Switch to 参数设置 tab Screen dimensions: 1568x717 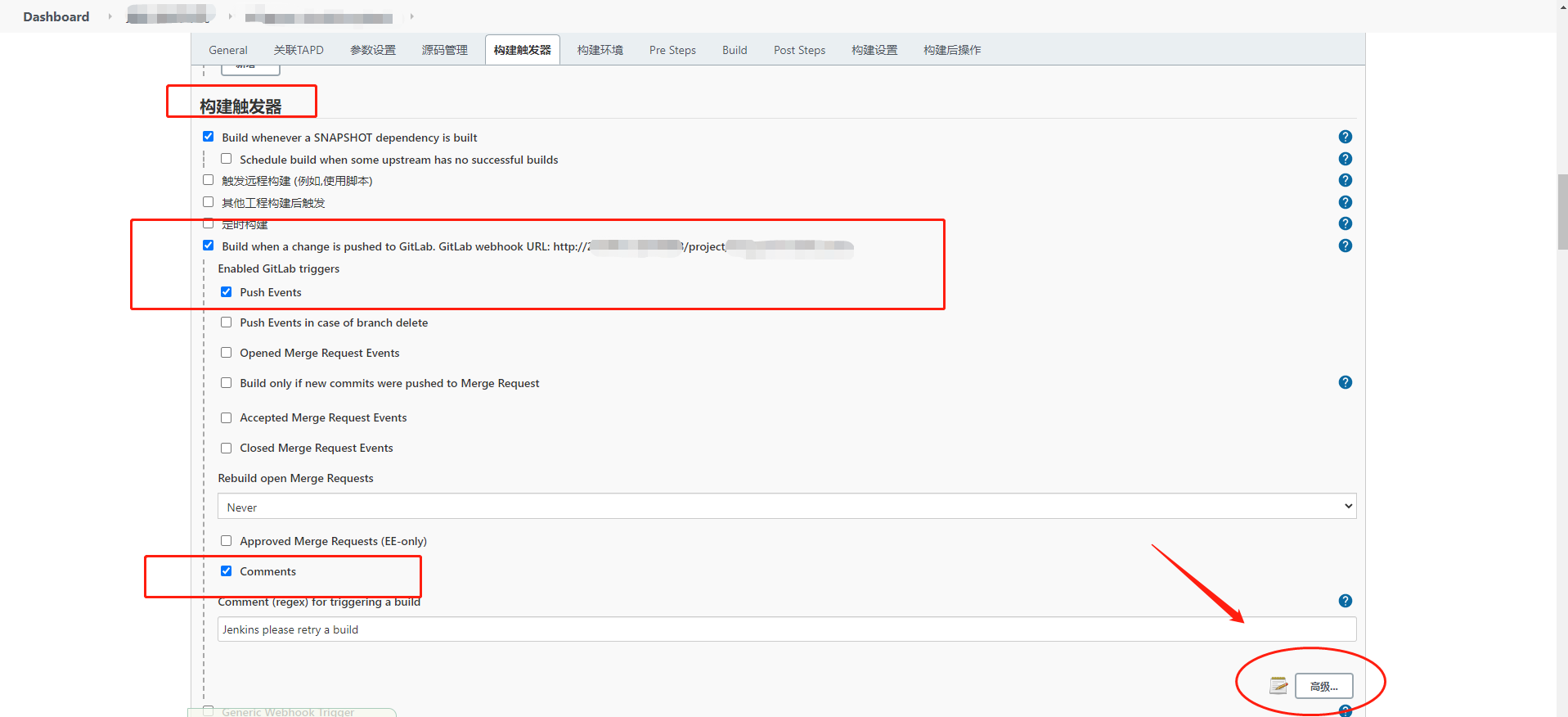coord(373,50)
